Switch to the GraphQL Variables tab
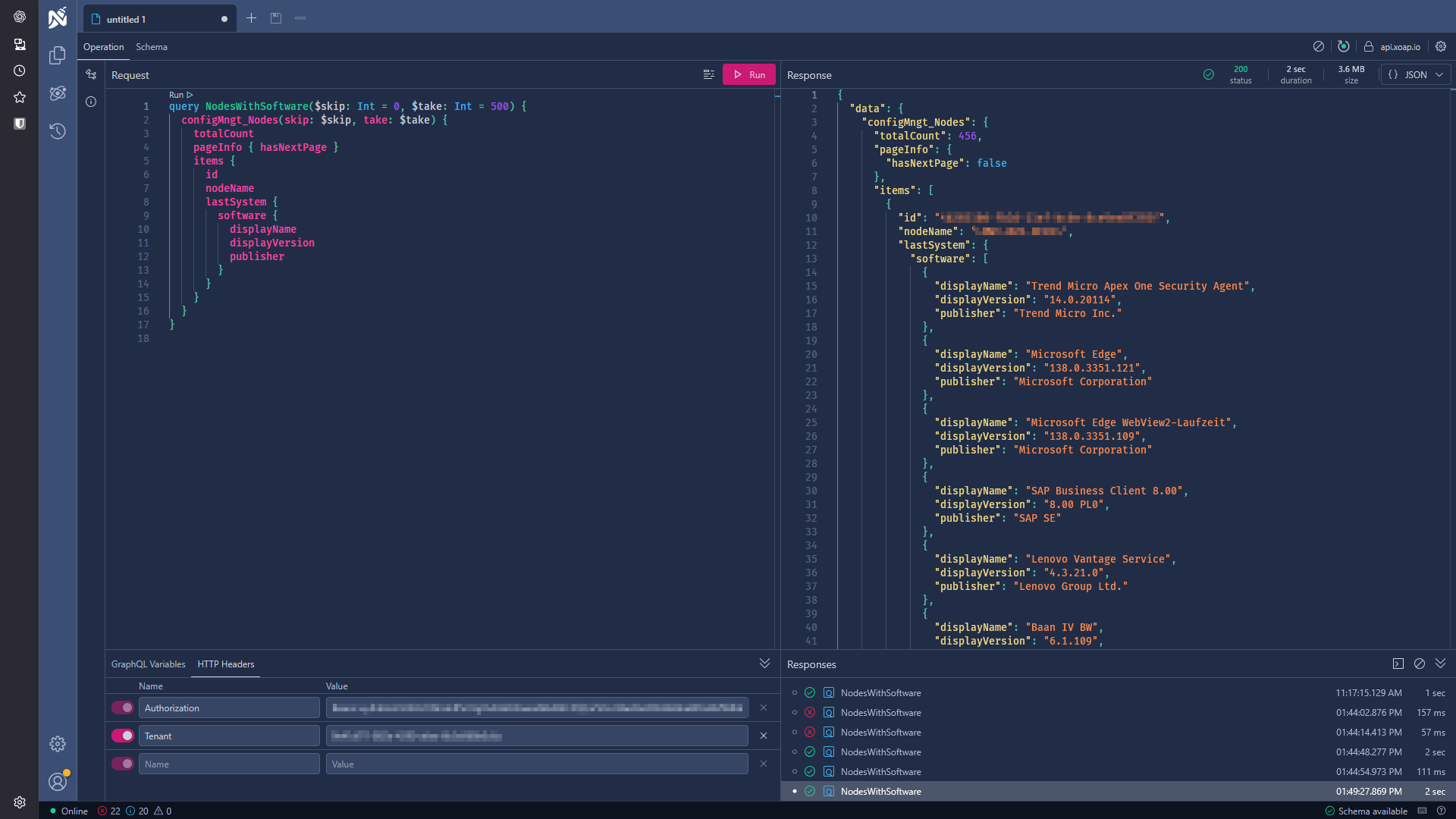This screenshot has height=819, width=1456. (x=149, y=664)
